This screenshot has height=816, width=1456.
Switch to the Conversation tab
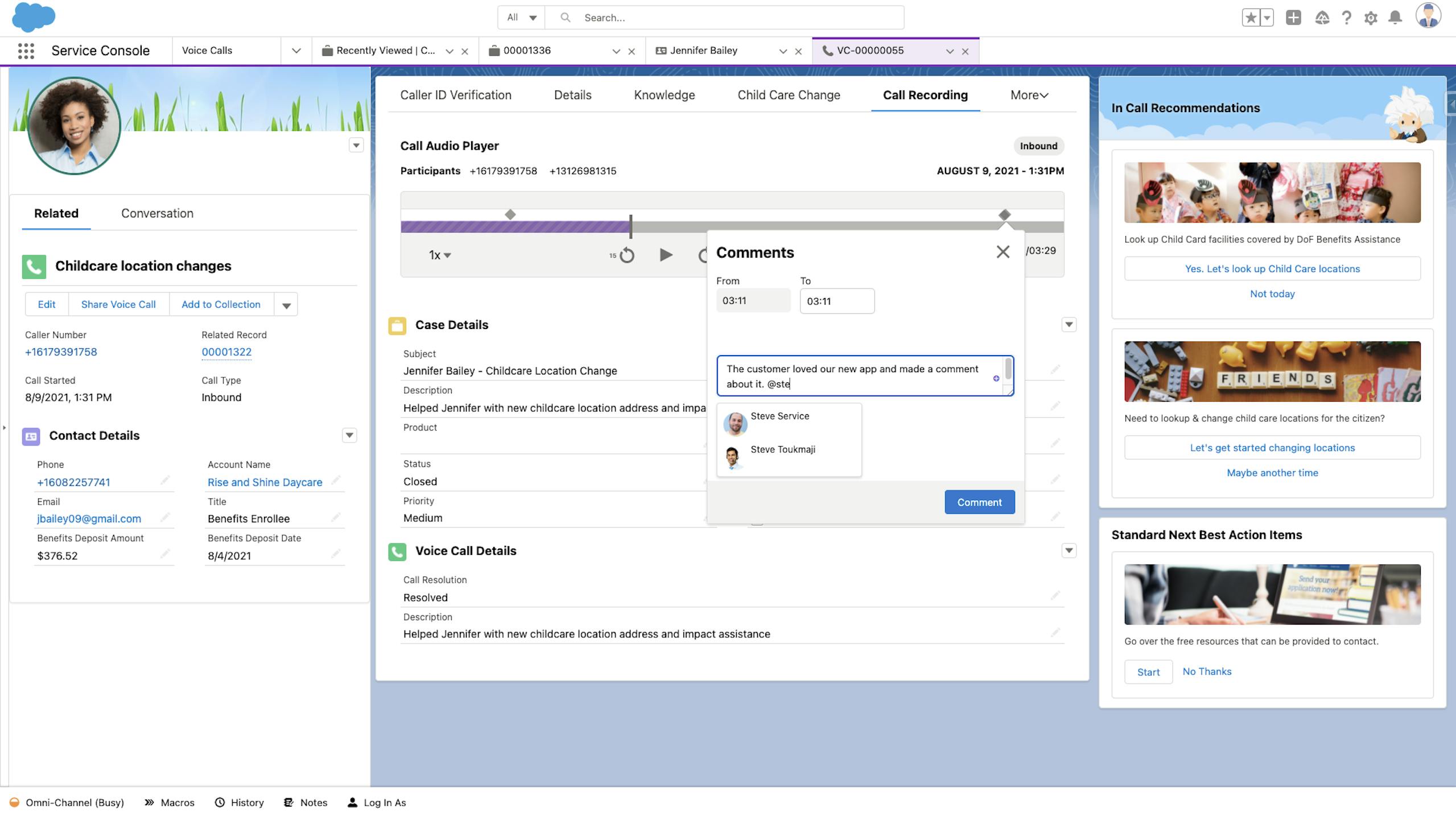point(157,213)
